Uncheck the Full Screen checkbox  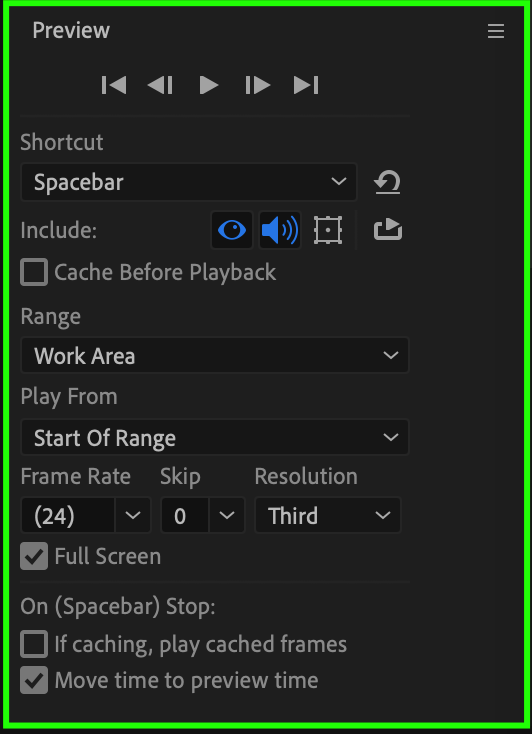pyautogui.click(x=34, y=556)
